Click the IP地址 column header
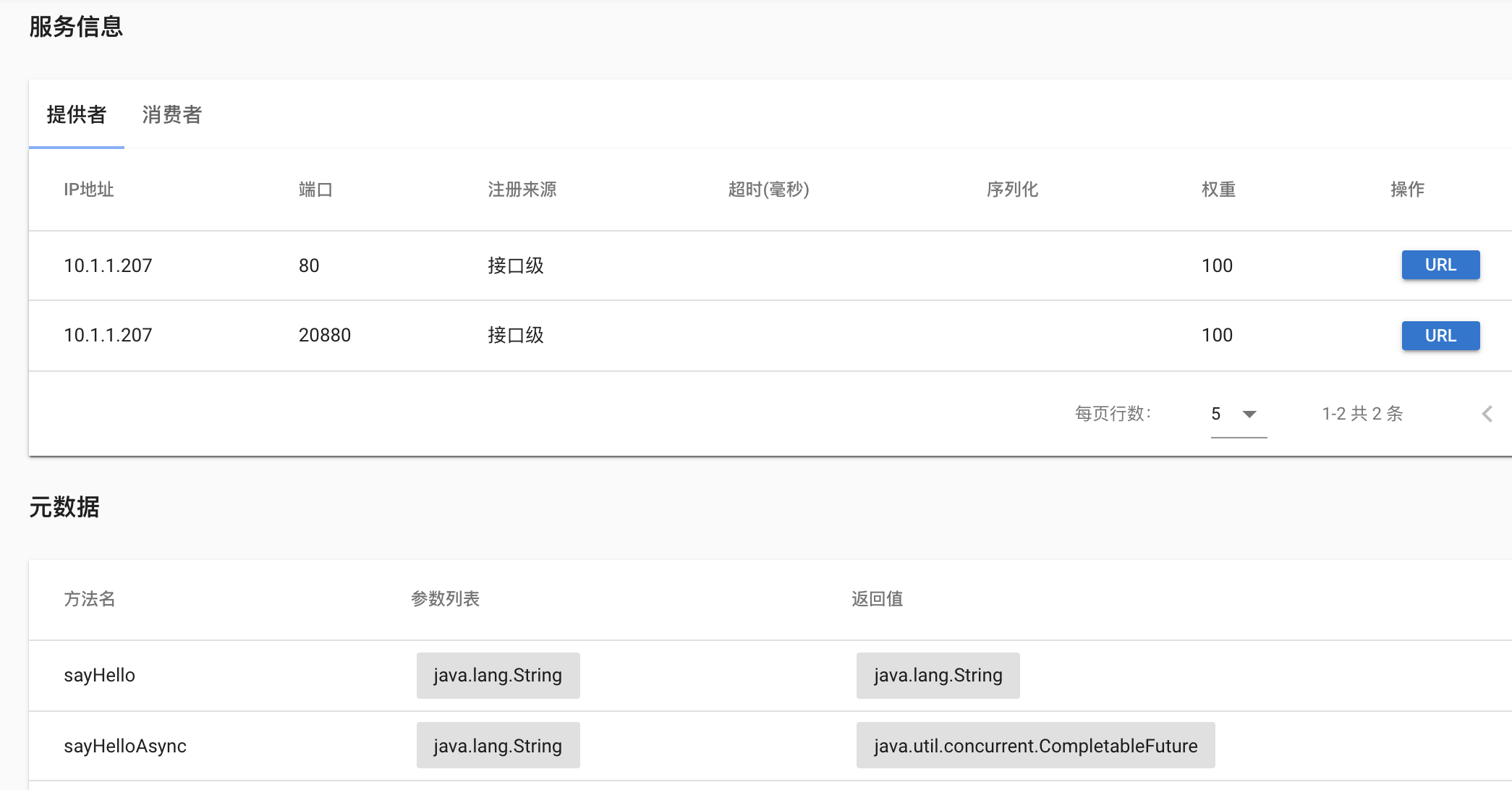The width and height of the screenshot is (1512, 790). [88, 190]
